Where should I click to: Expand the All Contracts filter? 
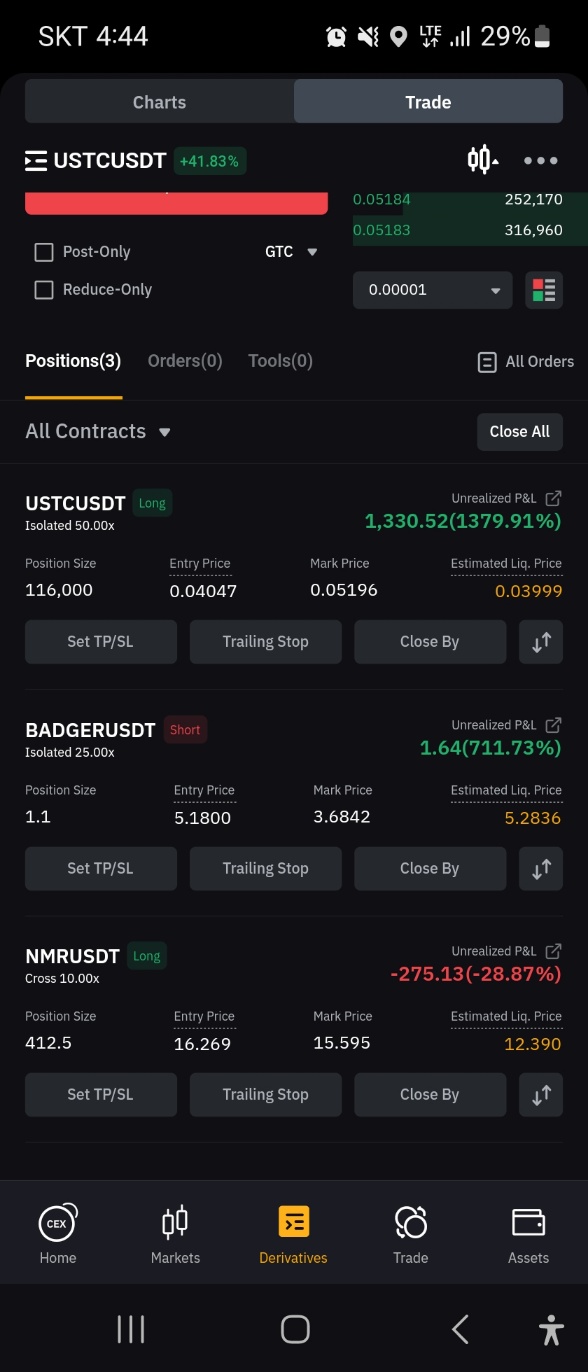pyautogui.click(x=98, y=432)
